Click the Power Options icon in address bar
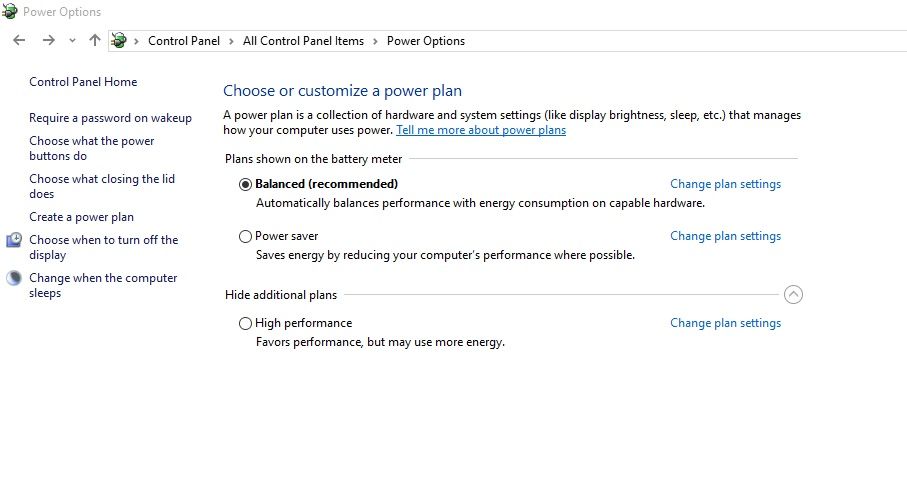This screenshot has width=907, height=480. (x=119, y=41)
